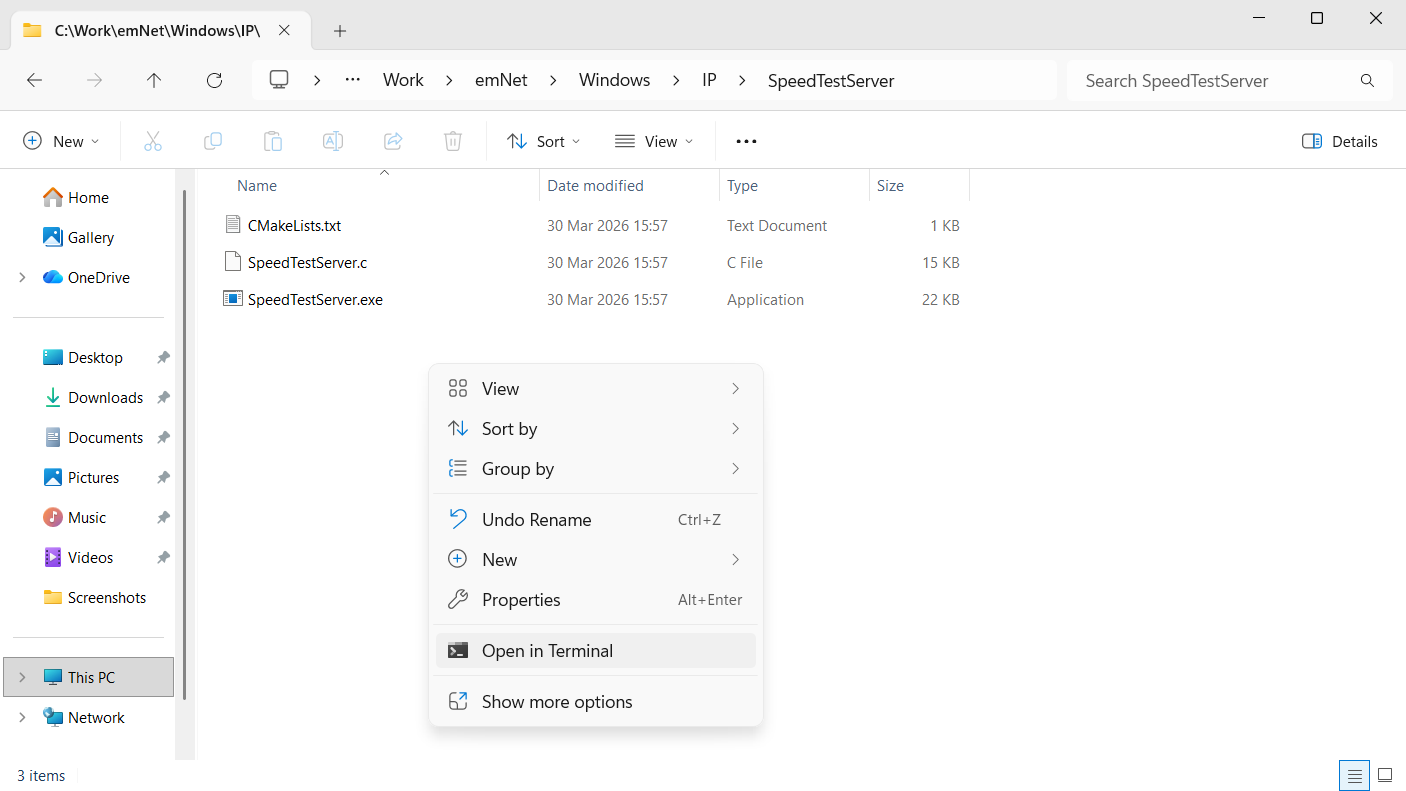Image resolution: width=1406 pixels, height=791 pixels.
Task: Select Show more options in the context menu
Action: 557,701
